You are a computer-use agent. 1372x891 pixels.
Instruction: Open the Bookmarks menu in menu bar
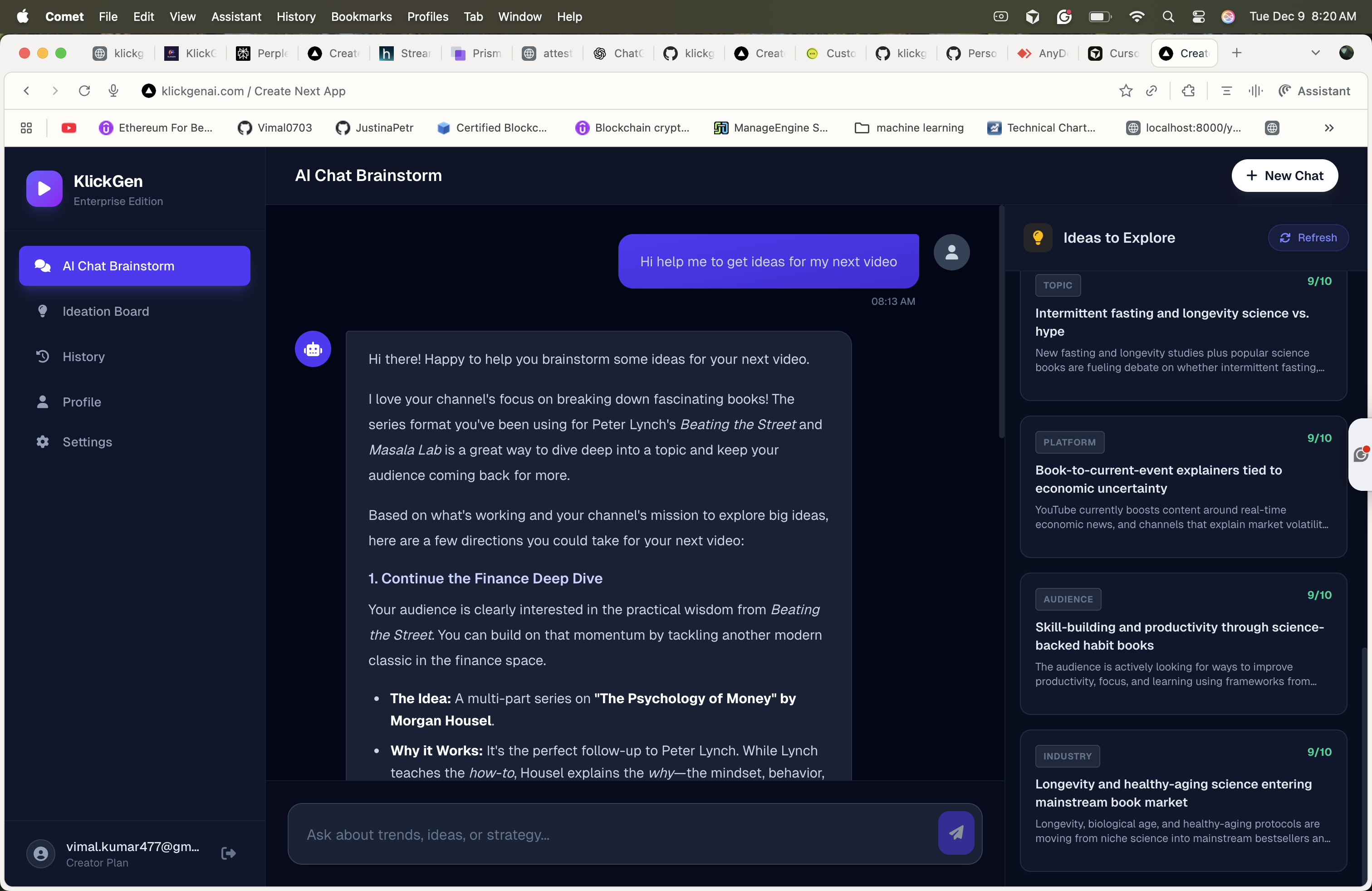tap(362, 17)
